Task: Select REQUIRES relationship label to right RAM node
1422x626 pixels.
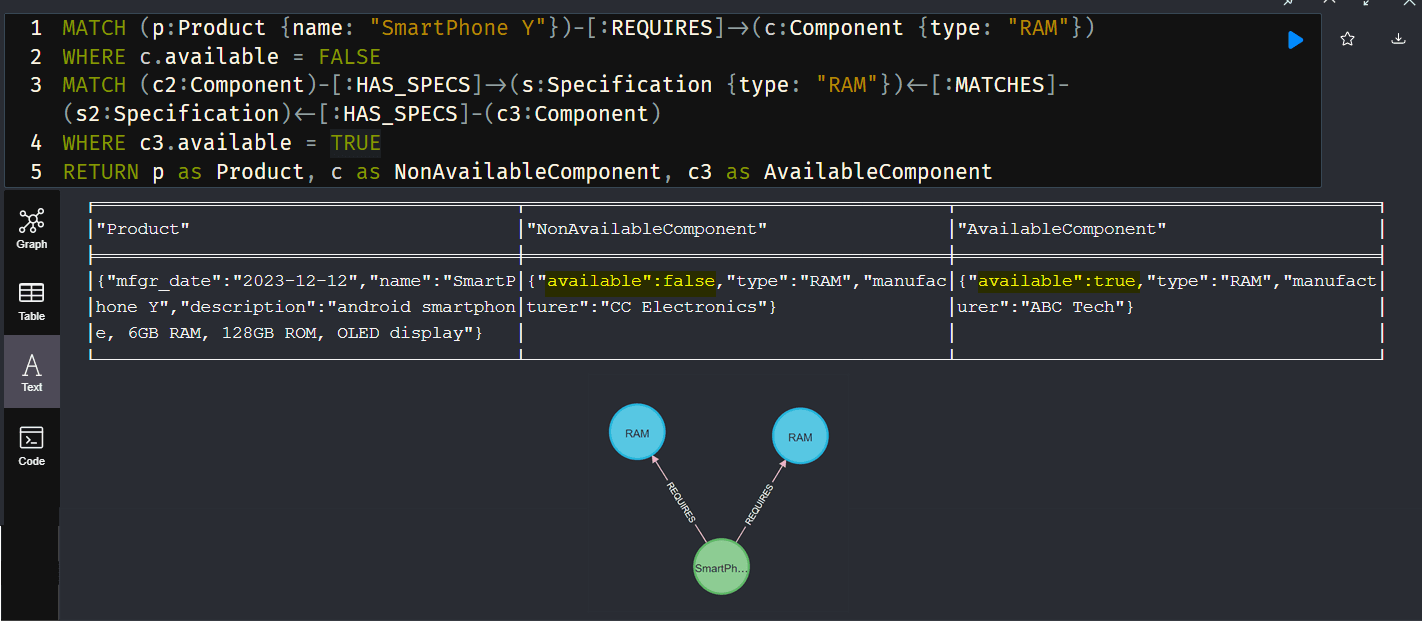Action: (x=759, y=504)
